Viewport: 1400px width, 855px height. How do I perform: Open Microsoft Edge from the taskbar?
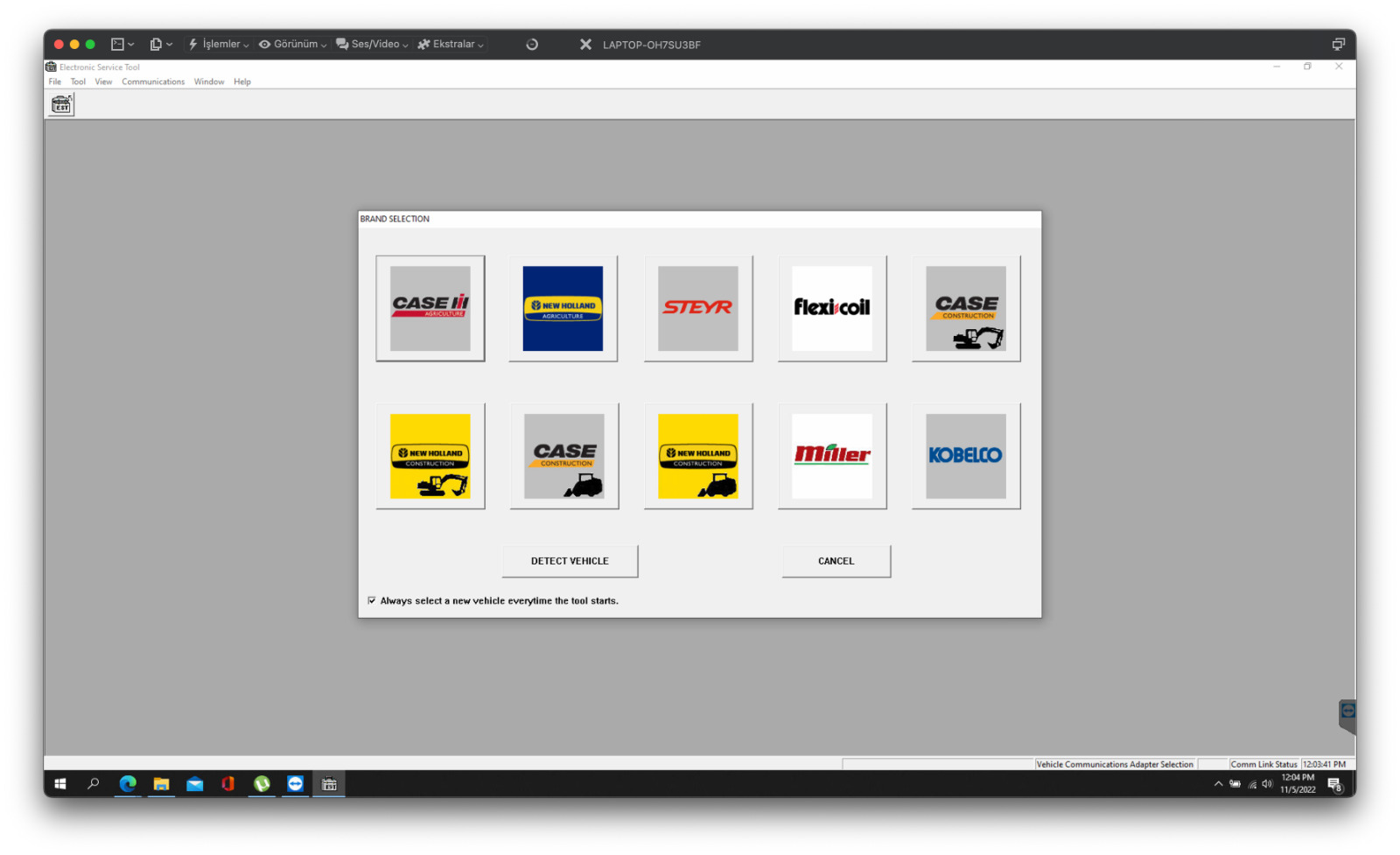pos(128,784)
